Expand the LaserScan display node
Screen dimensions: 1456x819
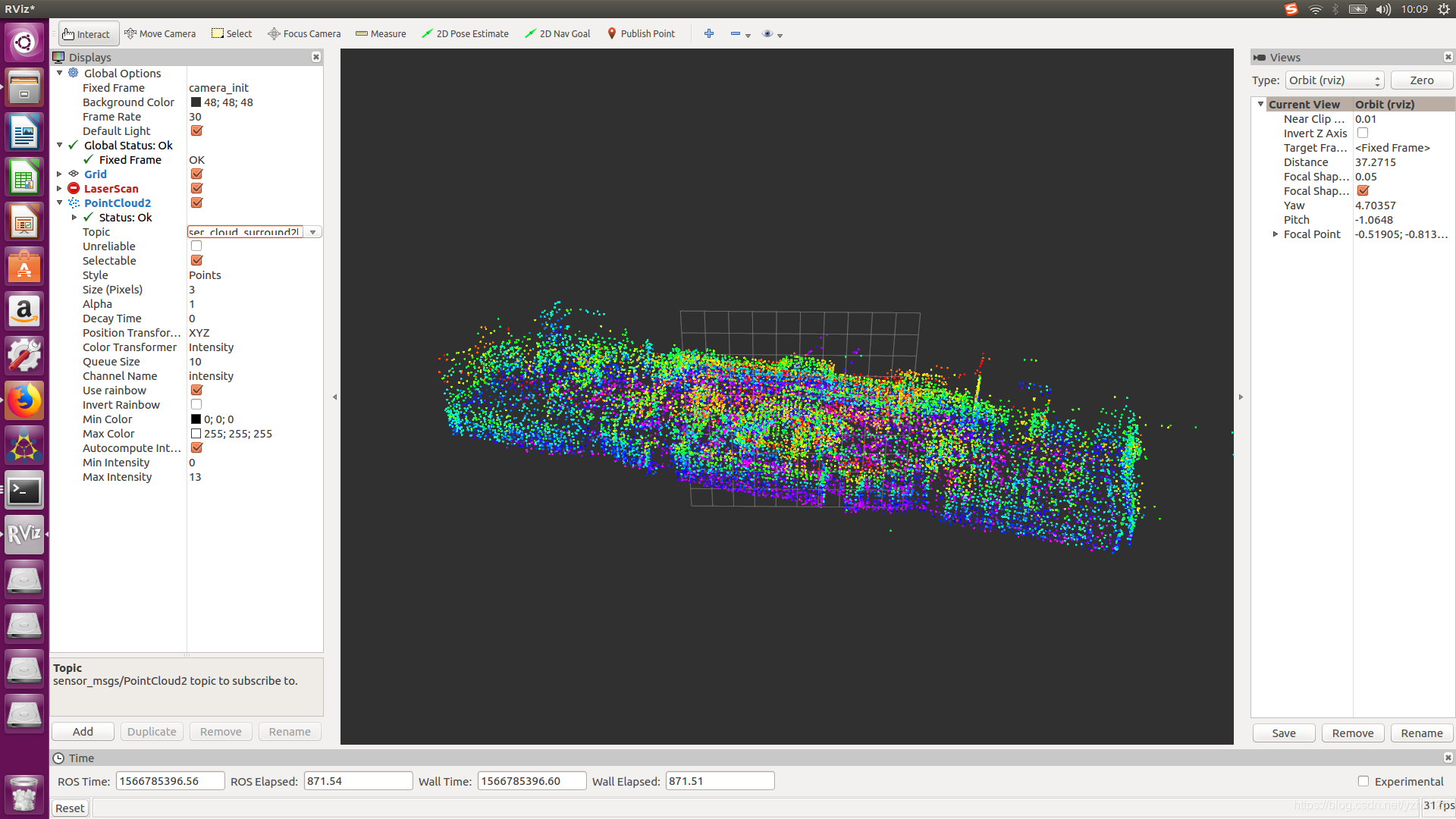coord(60,189)
